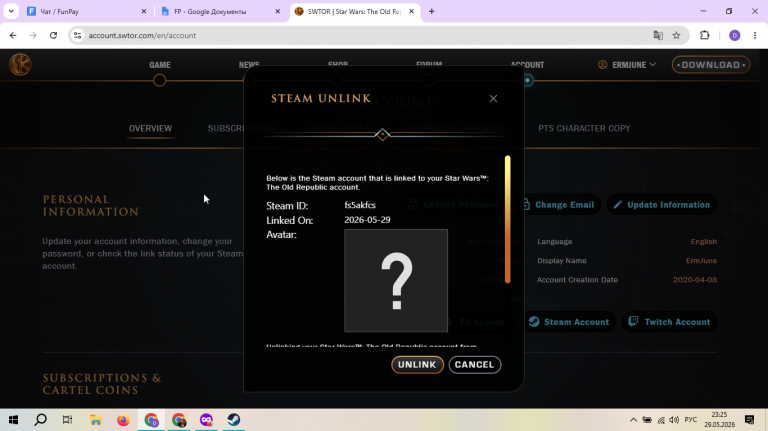
Task: Open File Explorer from the taskbar
Action: (x=96, y=420)
